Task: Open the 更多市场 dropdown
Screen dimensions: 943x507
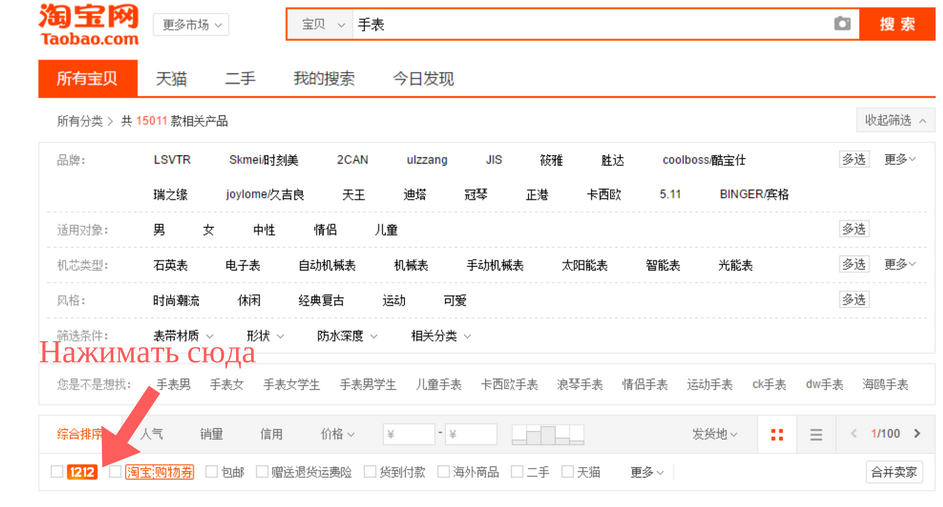Action: point(191,25)
